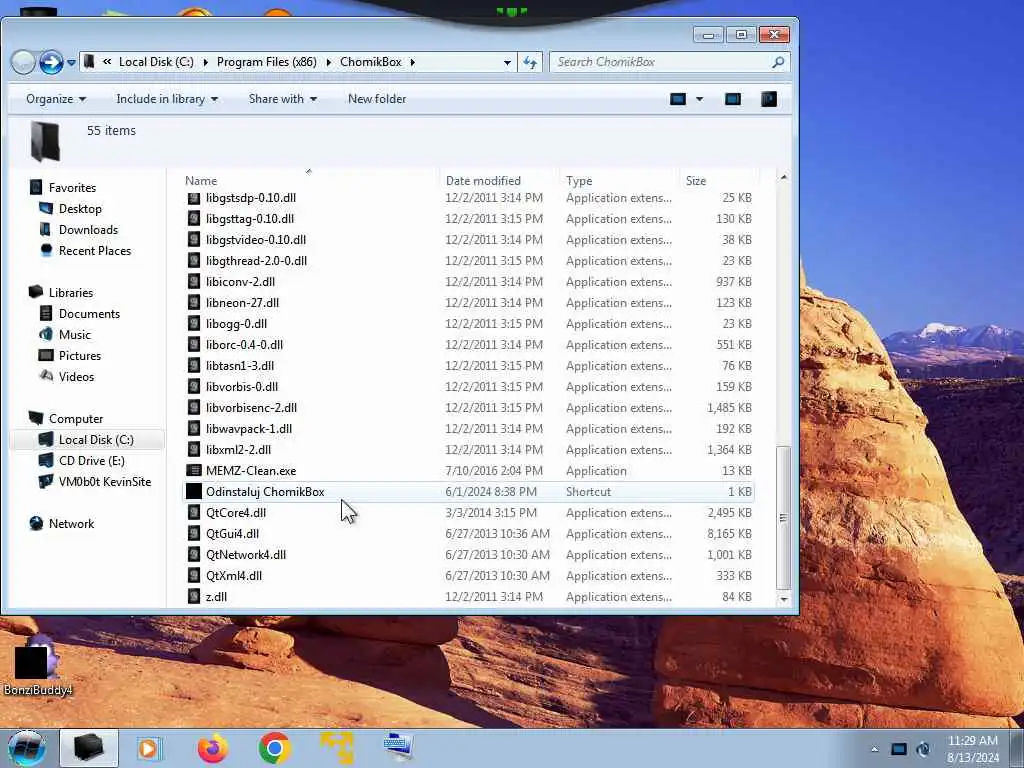Select the QtXml4.dll file icon

coord(193,575)
